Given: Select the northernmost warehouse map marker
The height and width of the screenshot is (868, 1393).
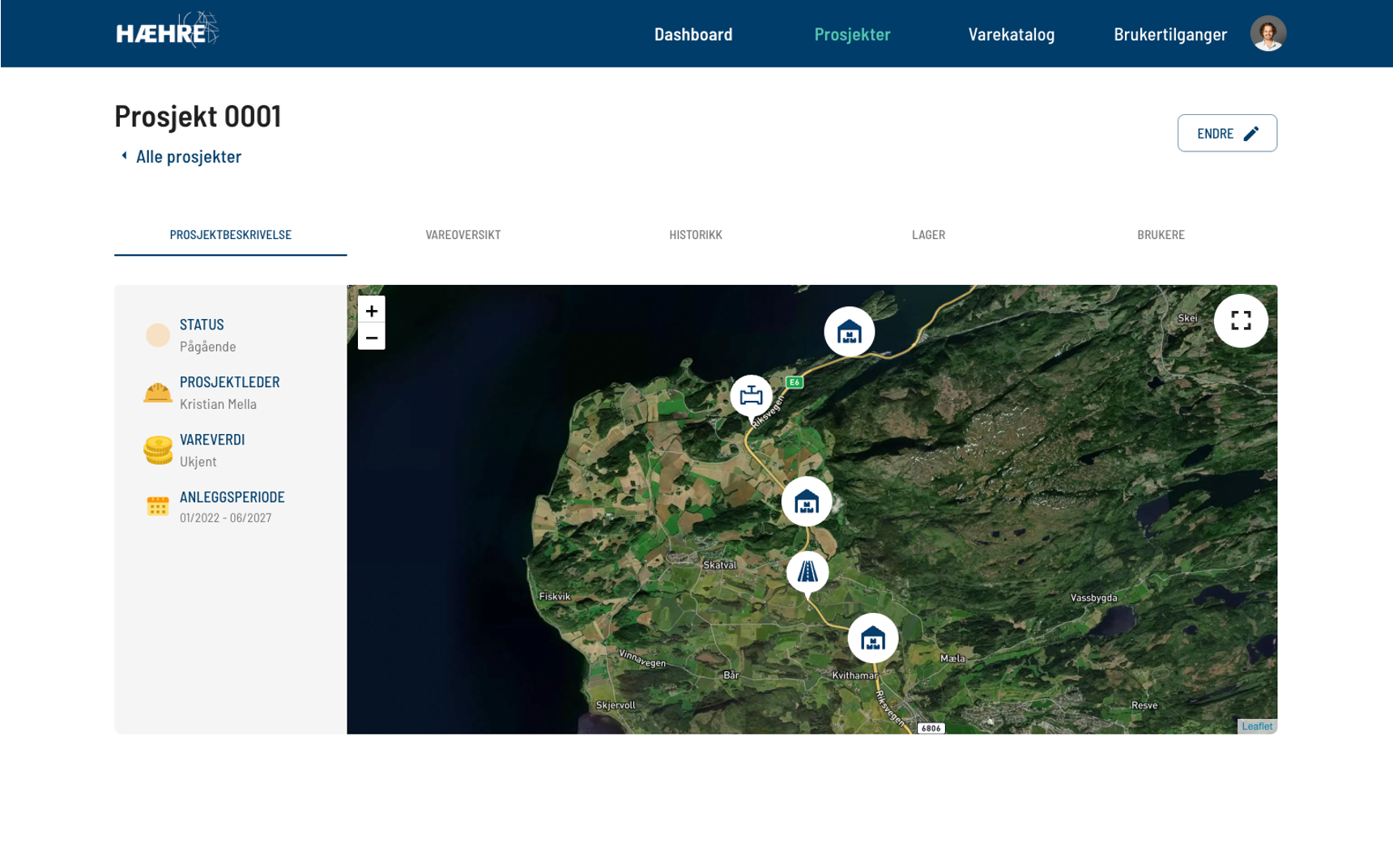Looking at the screenshot, I should coord(849,332).
